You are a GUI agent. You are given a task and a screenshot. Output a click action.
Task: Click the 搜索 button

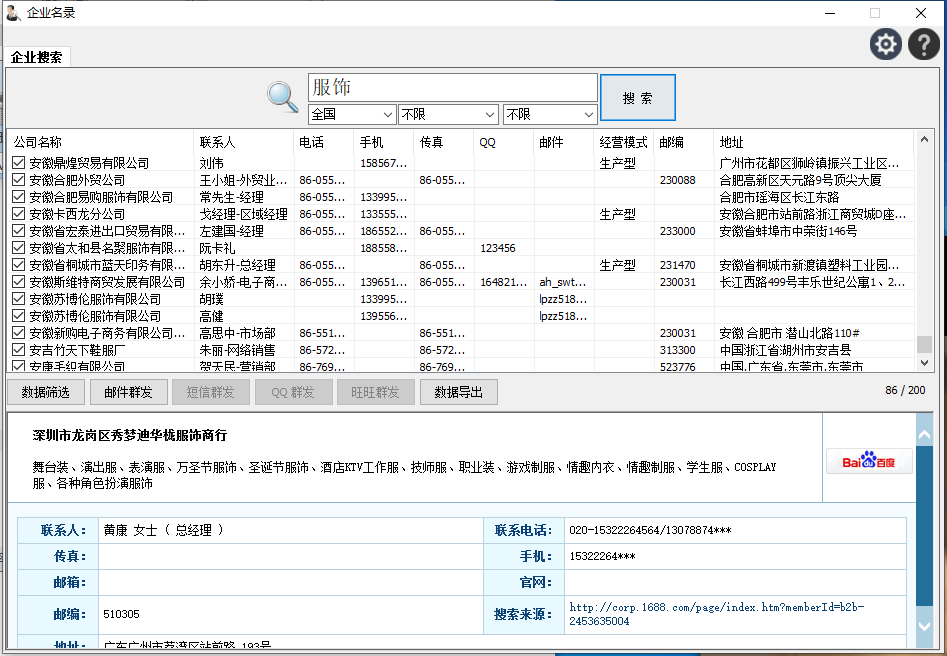pyautogui.click(x=638, y=98)
